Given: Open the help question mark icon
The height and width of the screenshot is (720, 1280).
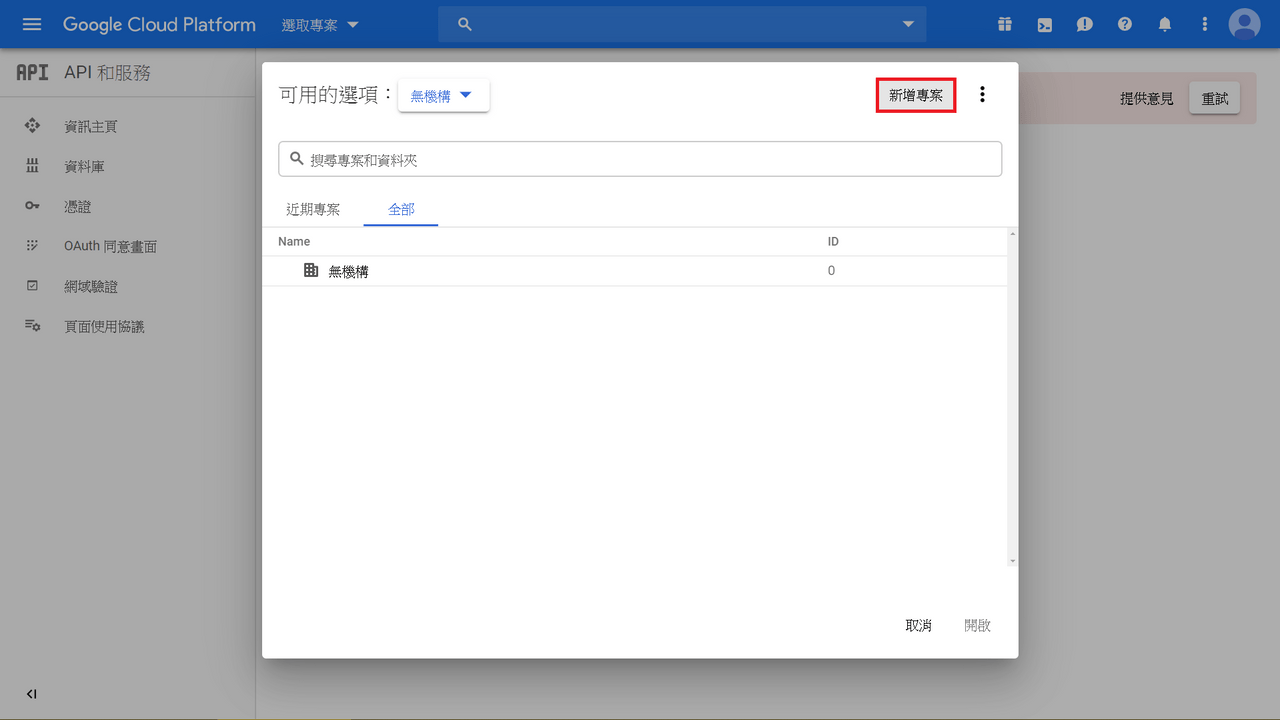Looking at the screenshot, I should (1125, 24).
